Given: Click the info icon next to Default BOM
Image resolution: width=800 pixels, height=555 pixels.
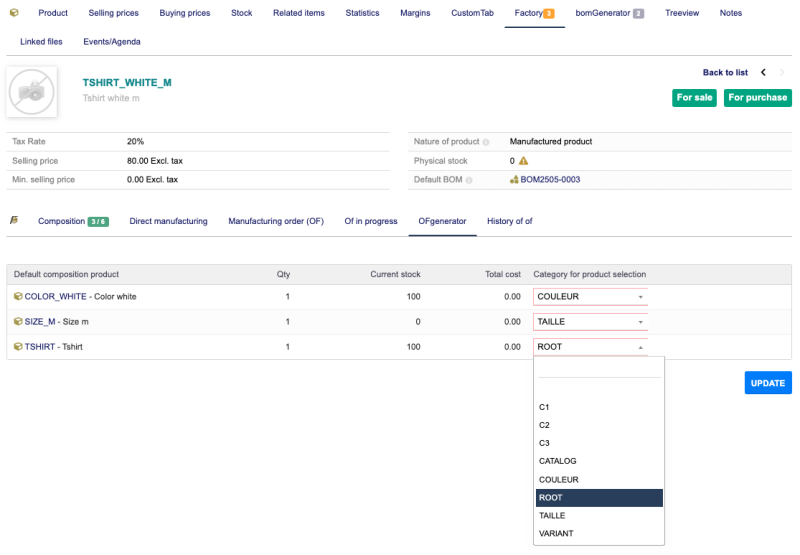Looking at the screenshot, I should [470, 180].
